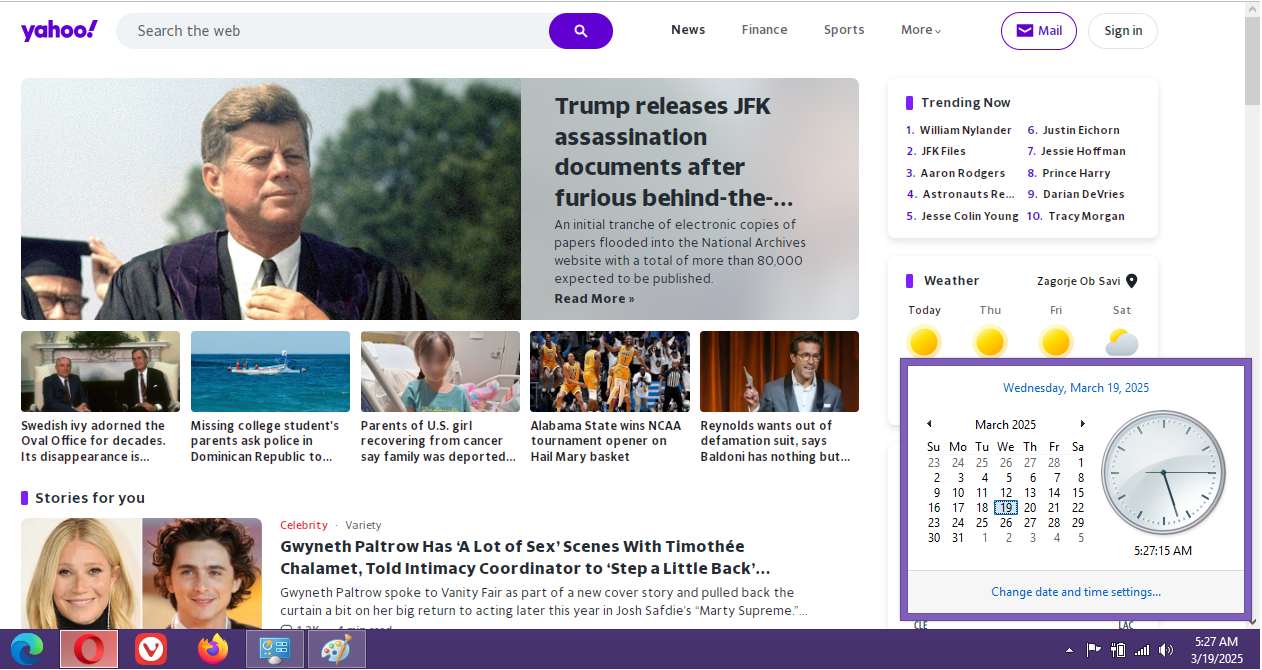Screen dimensions: 1262x670
Task: Click the Yahoo logo
Action: (x=59, y=30)
